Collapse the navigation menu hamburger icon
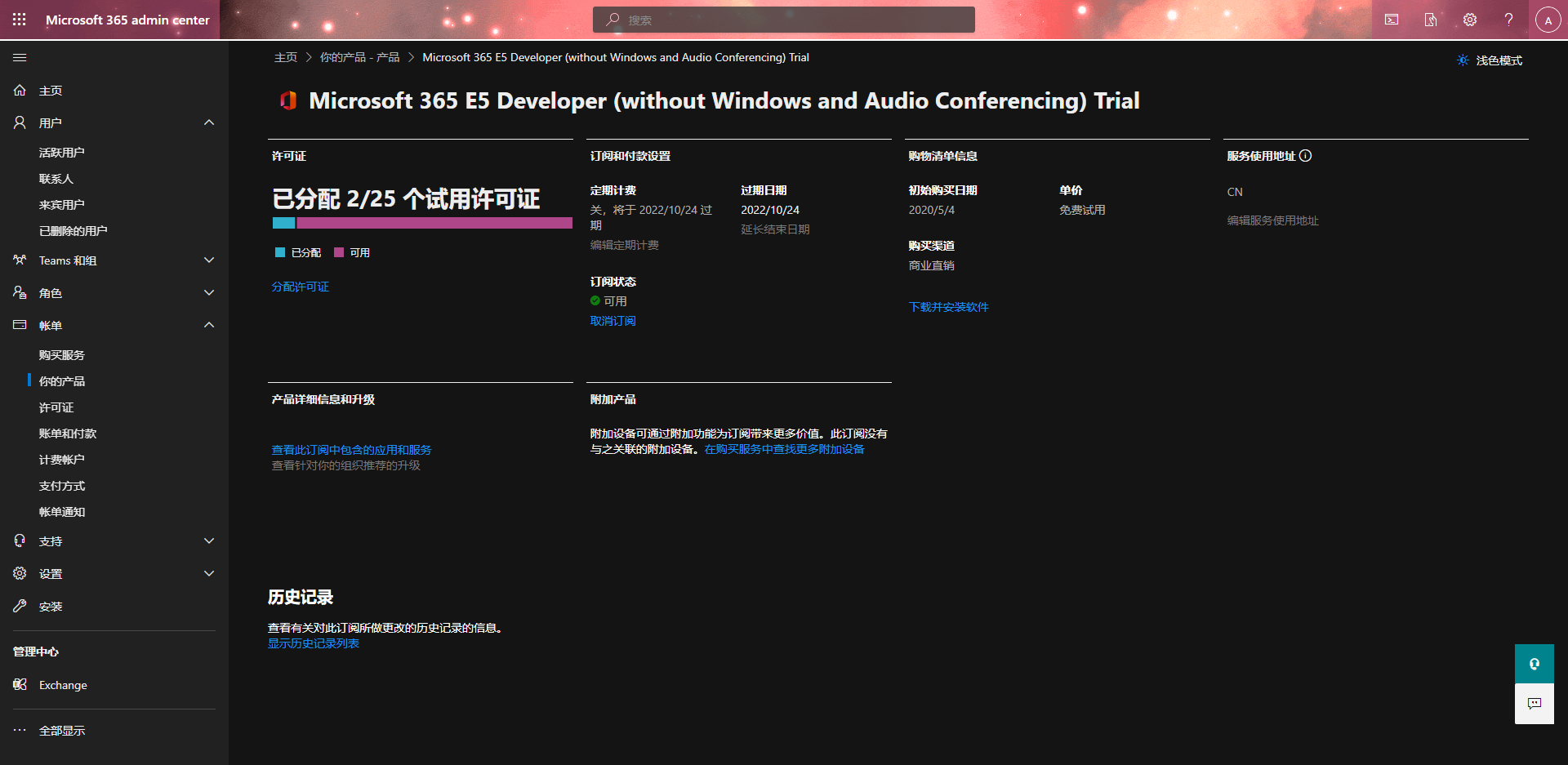The image size is (1568, 765). pyautogui.click(x=20, y=58)
